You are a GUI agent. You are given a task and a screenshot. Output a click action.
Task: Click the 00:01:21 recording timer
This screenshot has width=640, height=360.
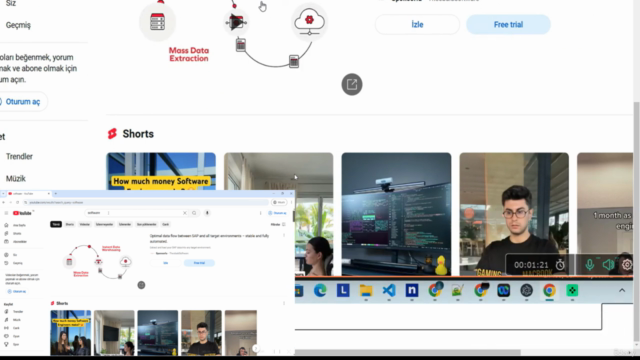531,265
